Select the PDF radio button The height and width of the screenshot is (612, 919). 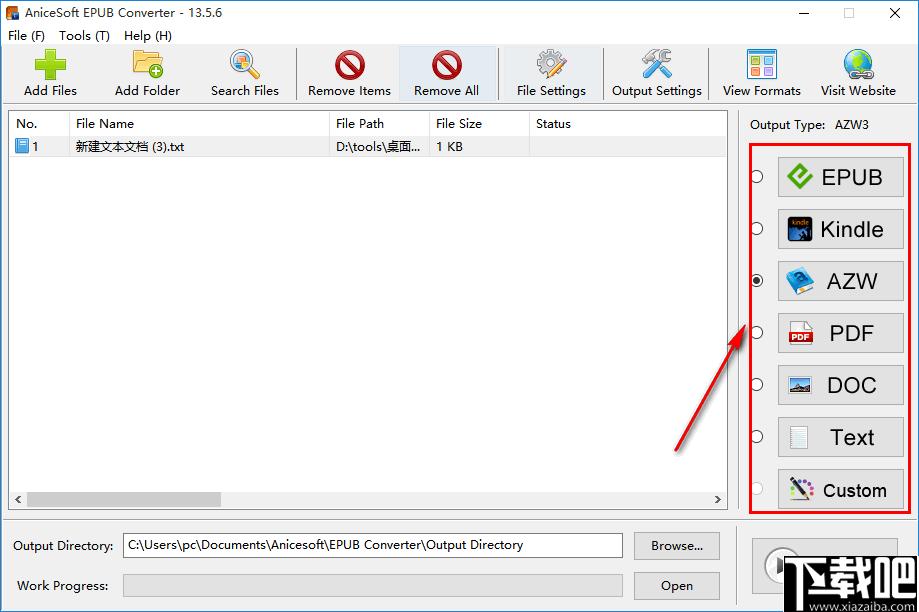coord(757,332)
